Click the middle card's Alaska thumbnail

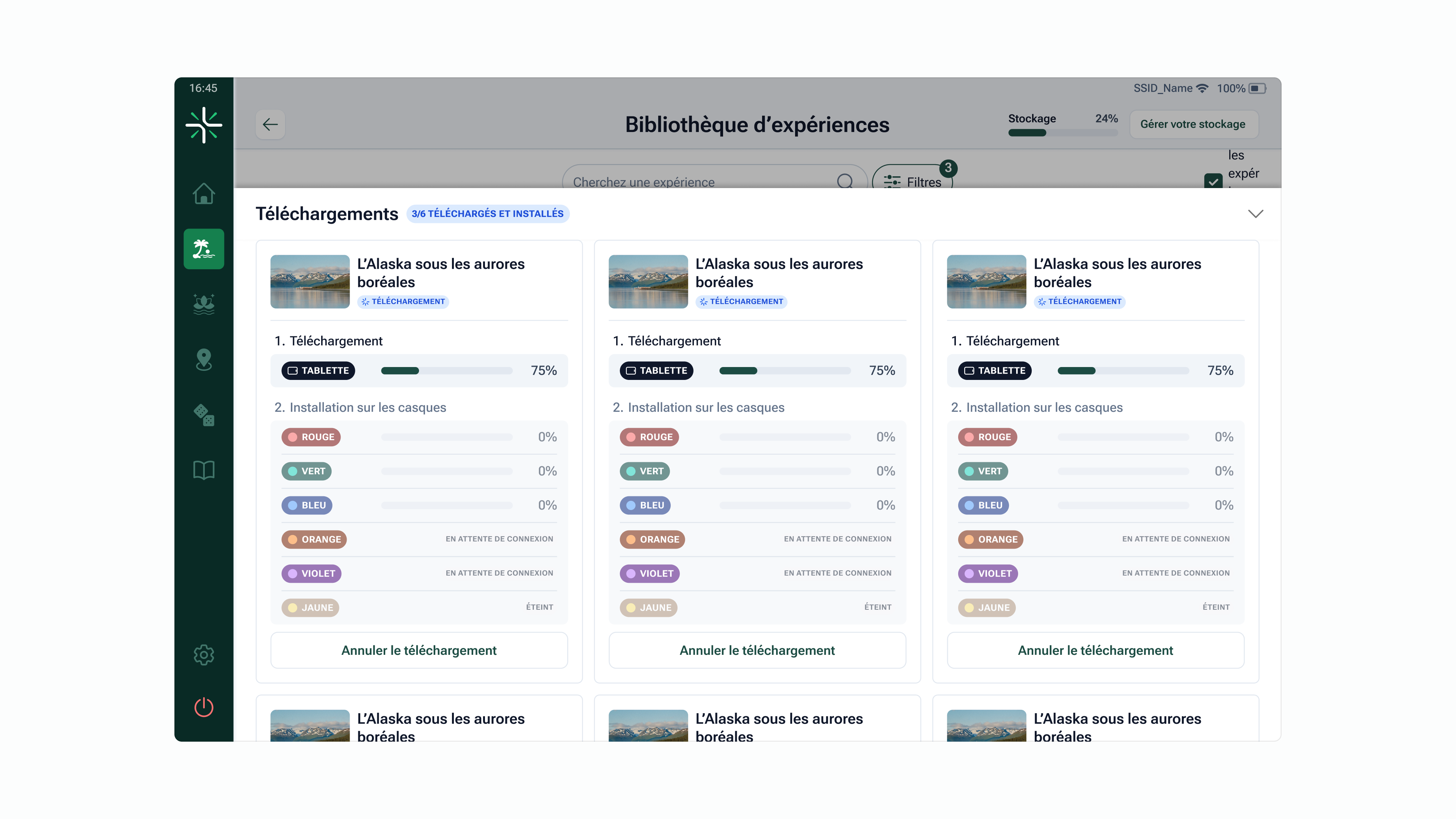(648, 281)
